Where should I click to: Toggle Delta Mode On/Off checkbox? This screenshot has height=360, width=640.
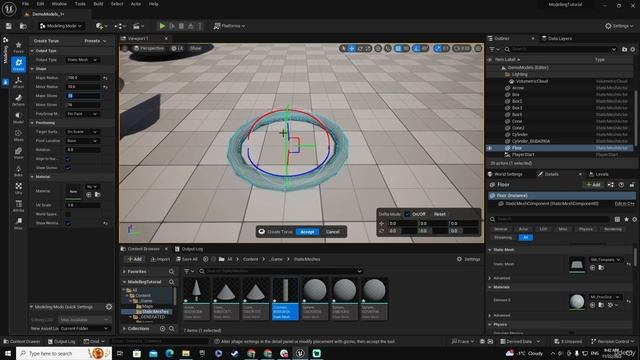coord(407,214)
